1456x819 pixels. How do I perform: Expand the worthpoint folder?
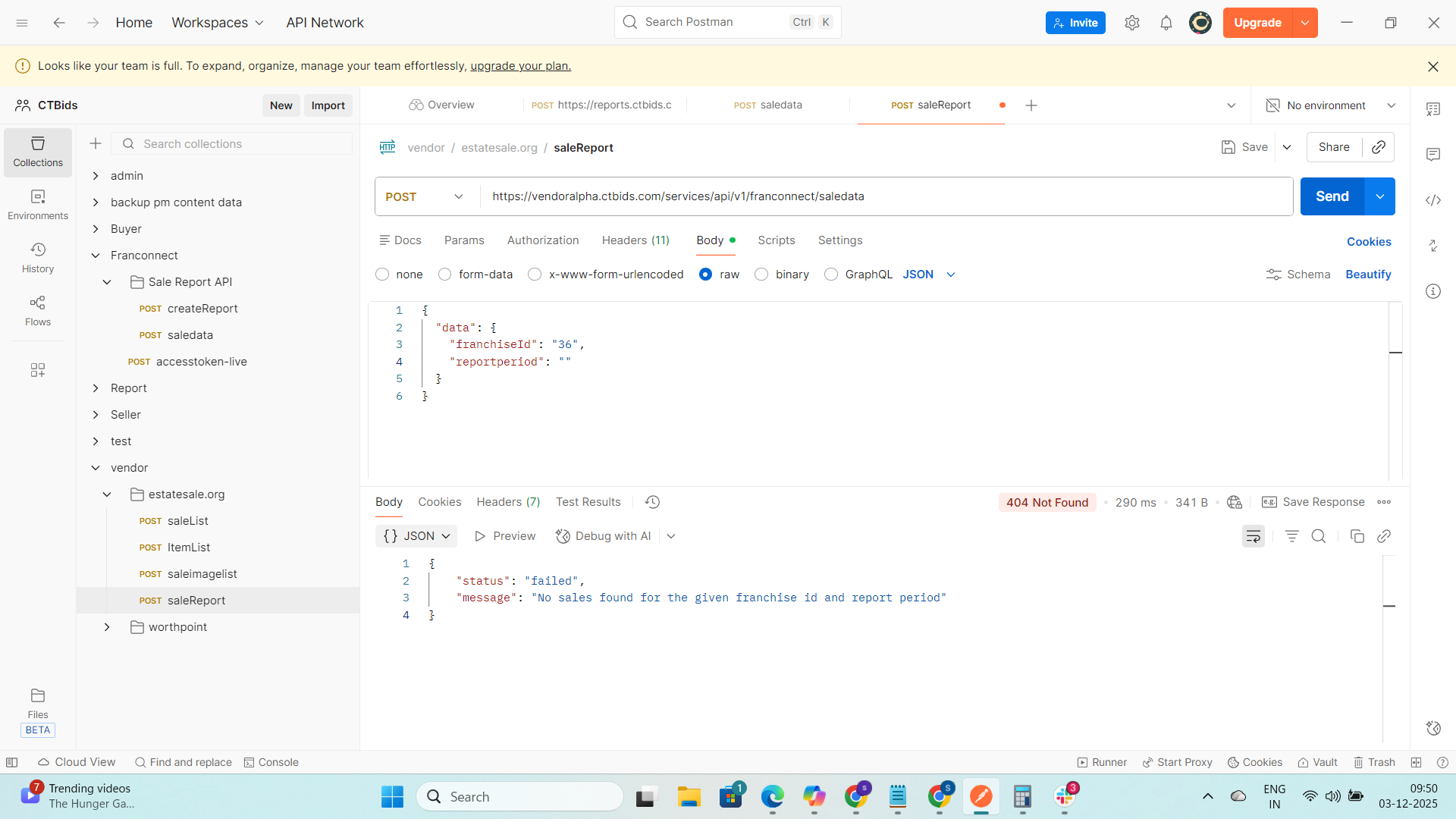pos(107,627)
